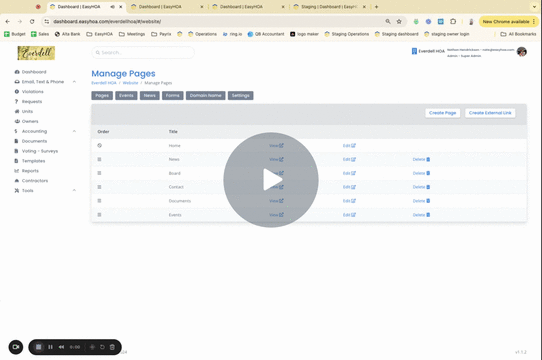The image size is (542, 360).
Task: Click the Create Page button
Action: coord(442,113)
